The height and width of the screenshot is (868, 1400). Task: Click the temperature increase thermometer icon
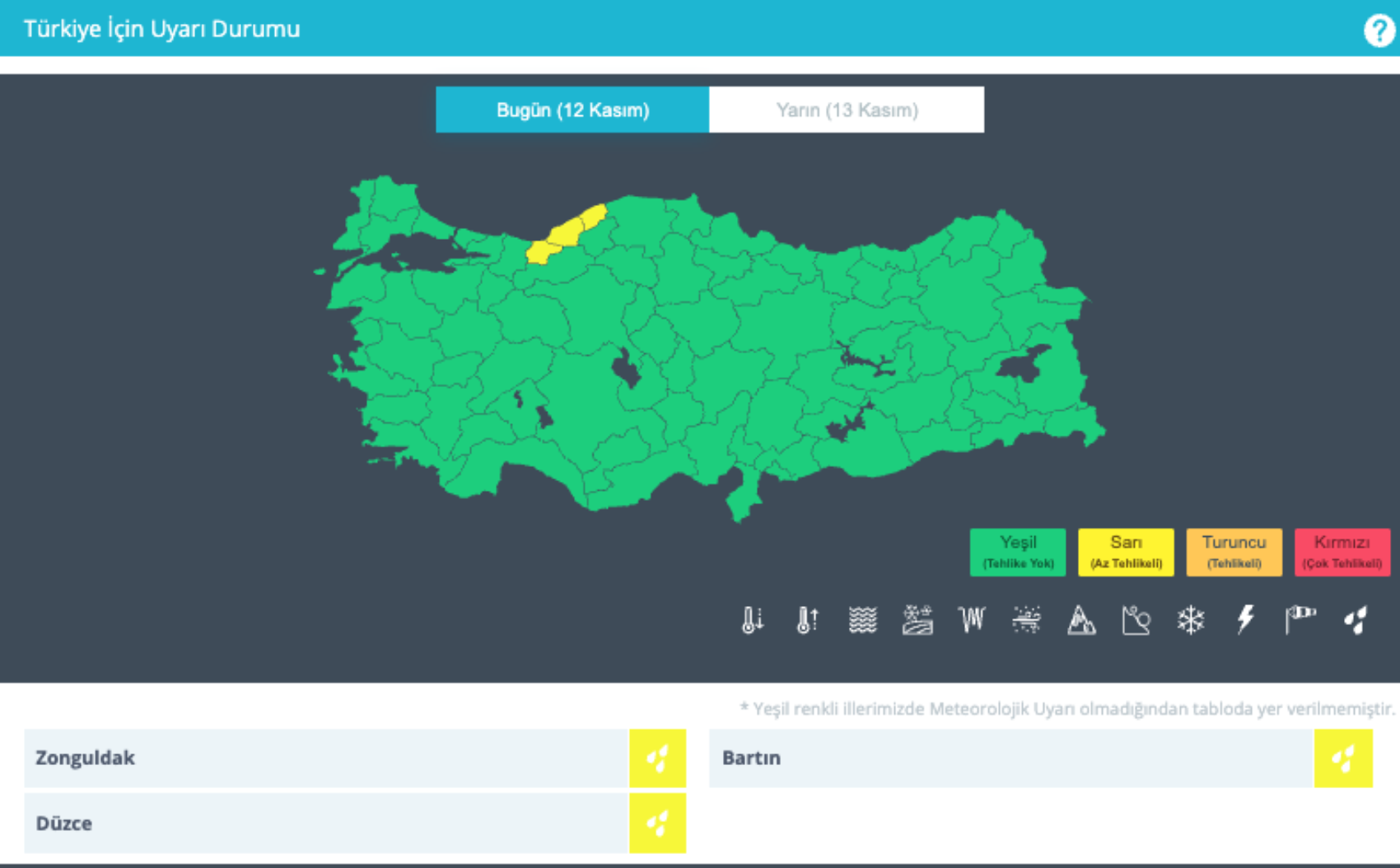(807, 620)
